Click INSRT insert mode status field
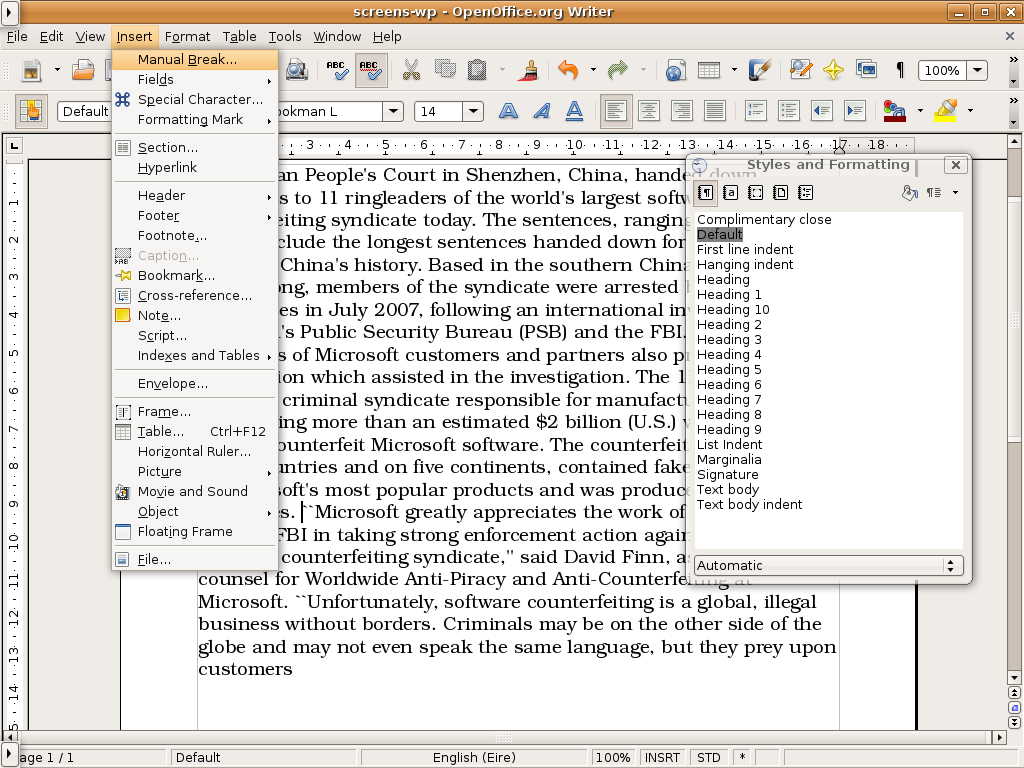 tap(662, 758)
